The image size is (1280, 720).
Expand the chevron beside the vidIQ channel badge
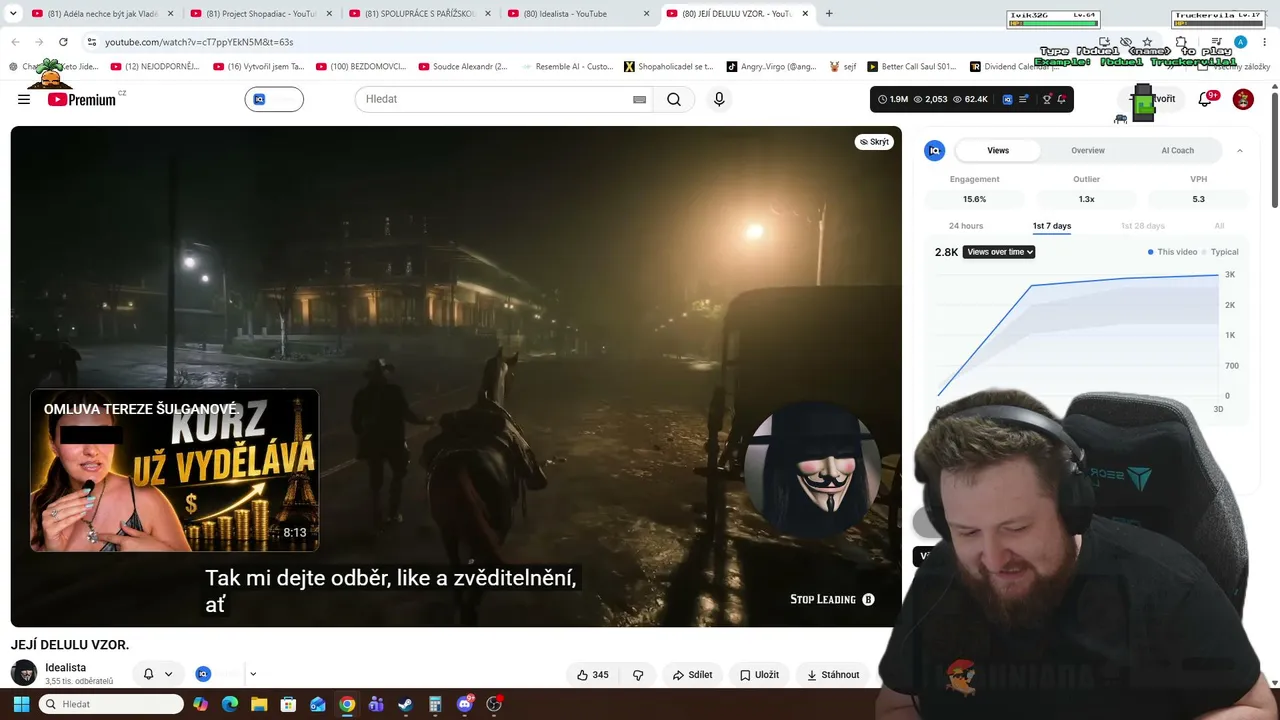click(x=253, y=674)
